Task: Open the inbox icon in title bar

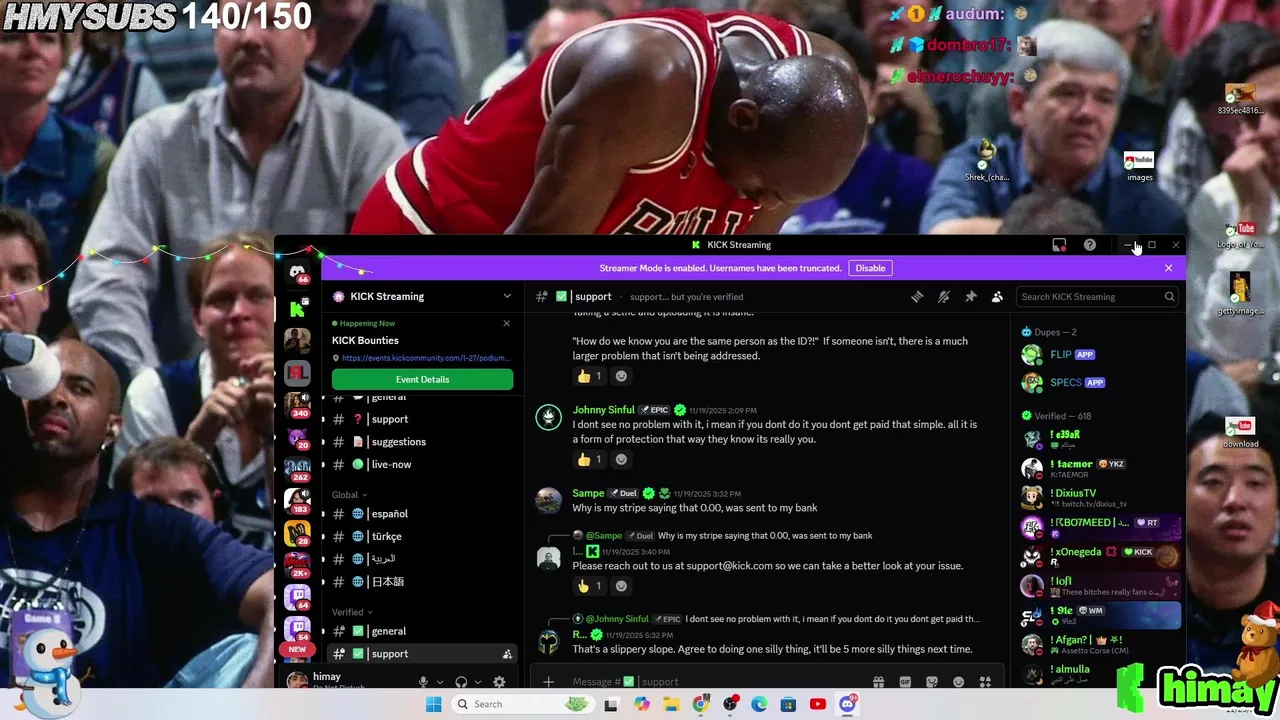Action: (1059, 245)
